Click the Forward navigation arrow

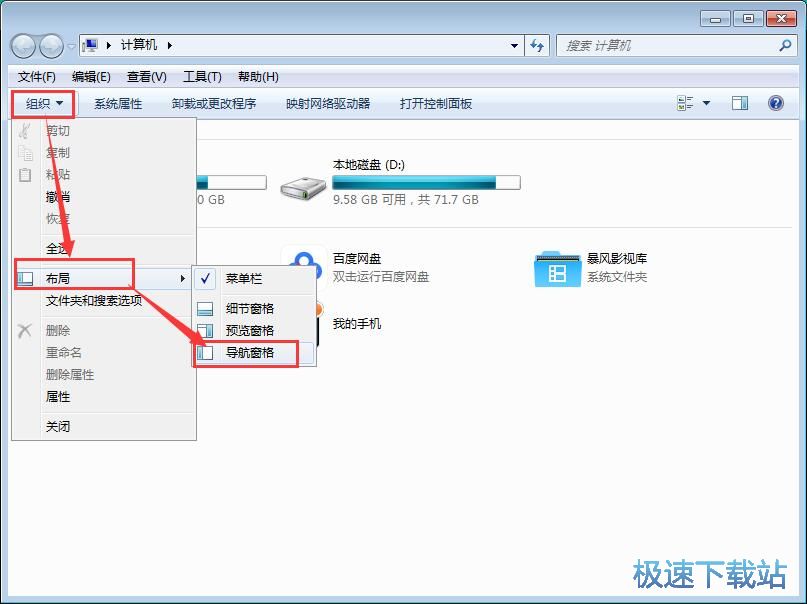51,46
